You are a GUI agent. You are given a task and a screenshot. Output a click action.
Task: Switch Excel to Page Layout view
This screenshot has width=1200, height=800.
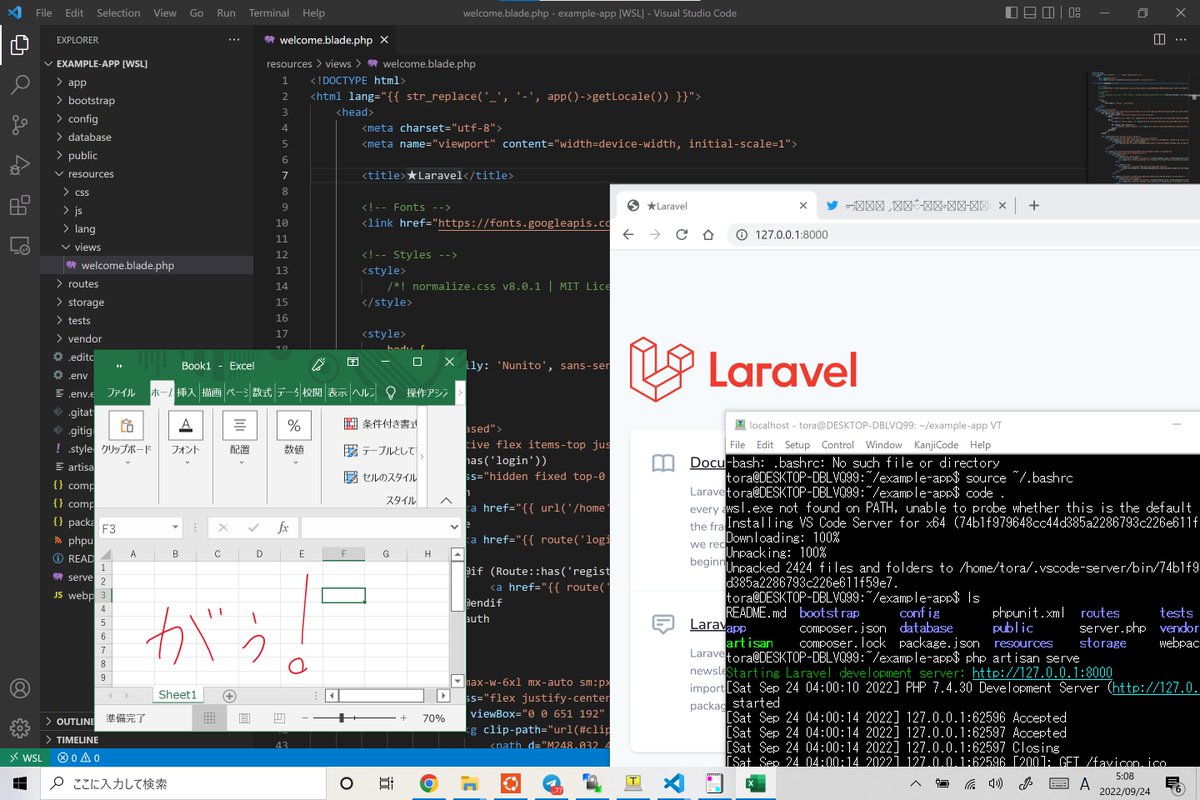coord(245,718)
